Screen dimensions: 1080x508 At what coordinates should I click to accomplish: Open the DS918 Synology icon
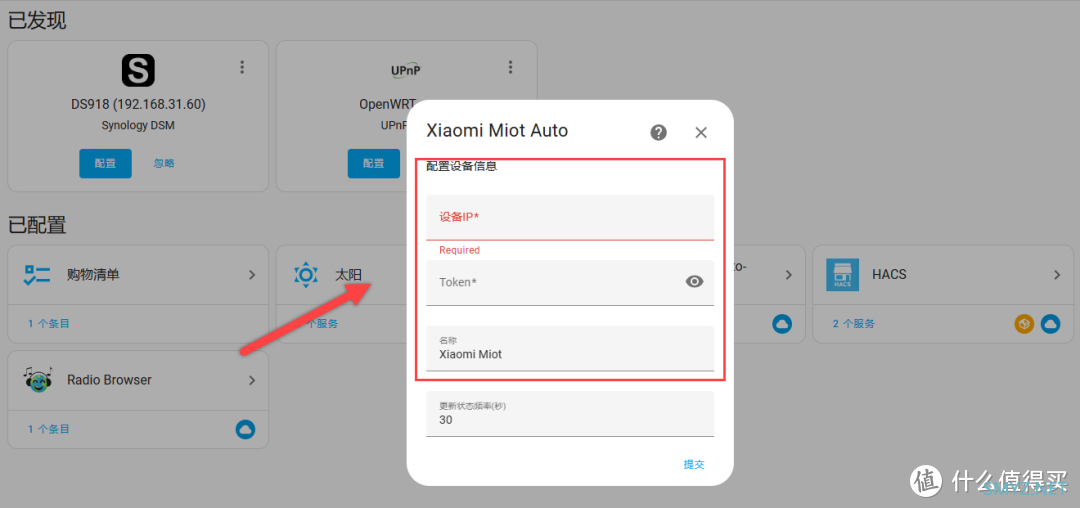(x=138, y=70)
